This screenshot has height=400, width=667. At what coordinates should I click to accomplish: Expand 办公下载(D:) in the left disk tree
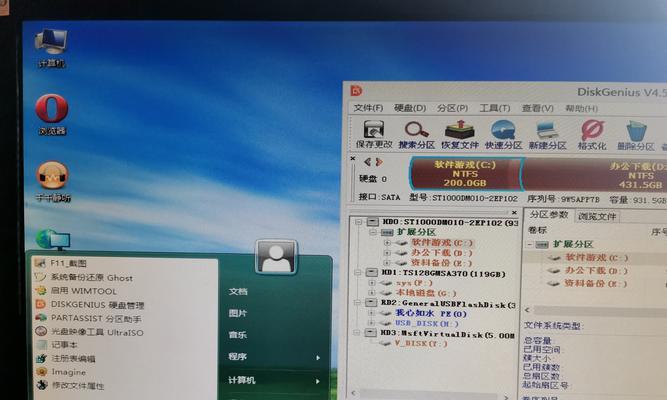click(387, 253)
